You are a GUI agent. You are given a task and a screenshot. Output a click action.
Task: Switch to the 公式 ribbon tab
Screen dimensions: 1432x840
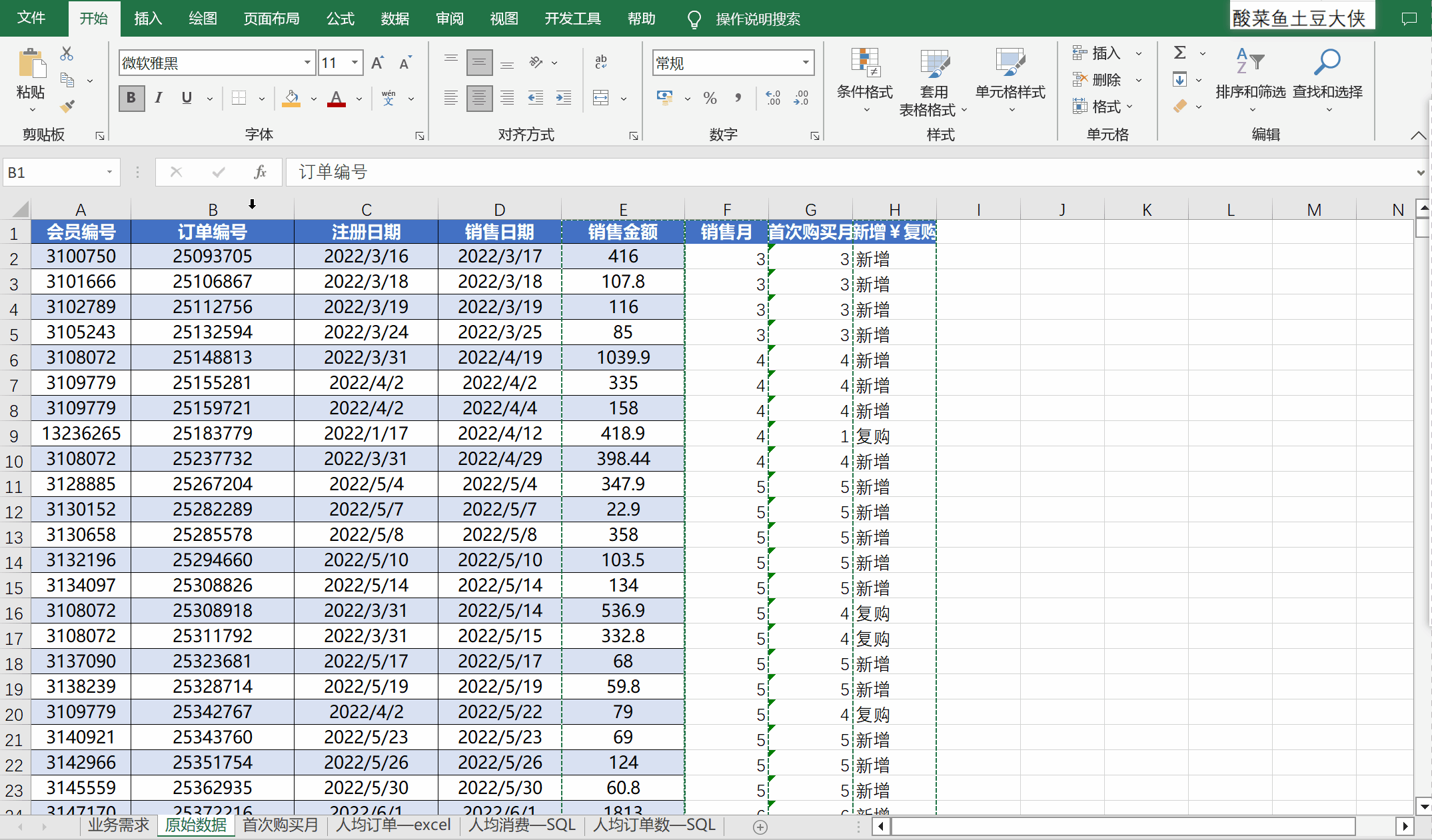pyautogui.click(x=340, y=19)
